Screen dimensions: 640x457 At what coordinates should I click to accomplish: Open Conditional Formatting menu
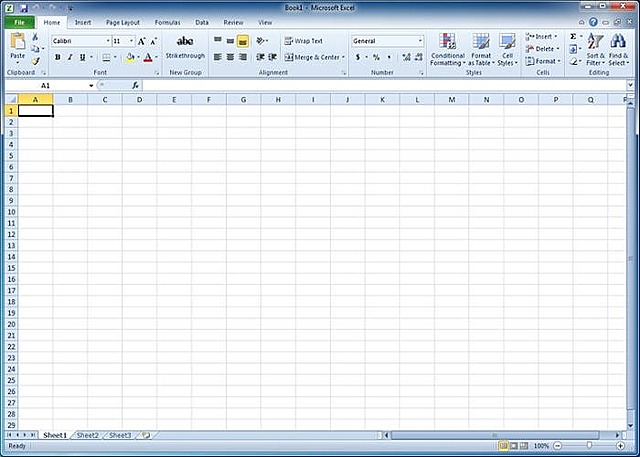pos(448,50)
